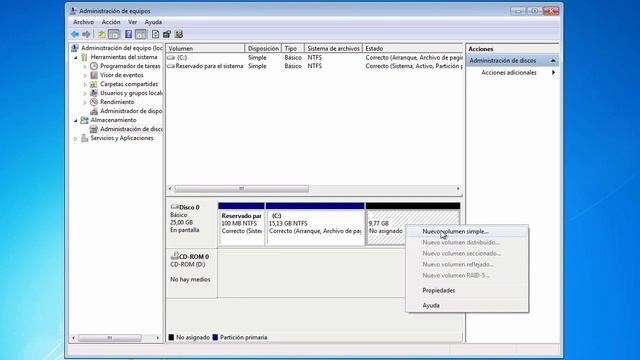The image size is (640, 360).
Task: Click the volume list horizontal scrollbar thumb
Action: coord(241,189)
